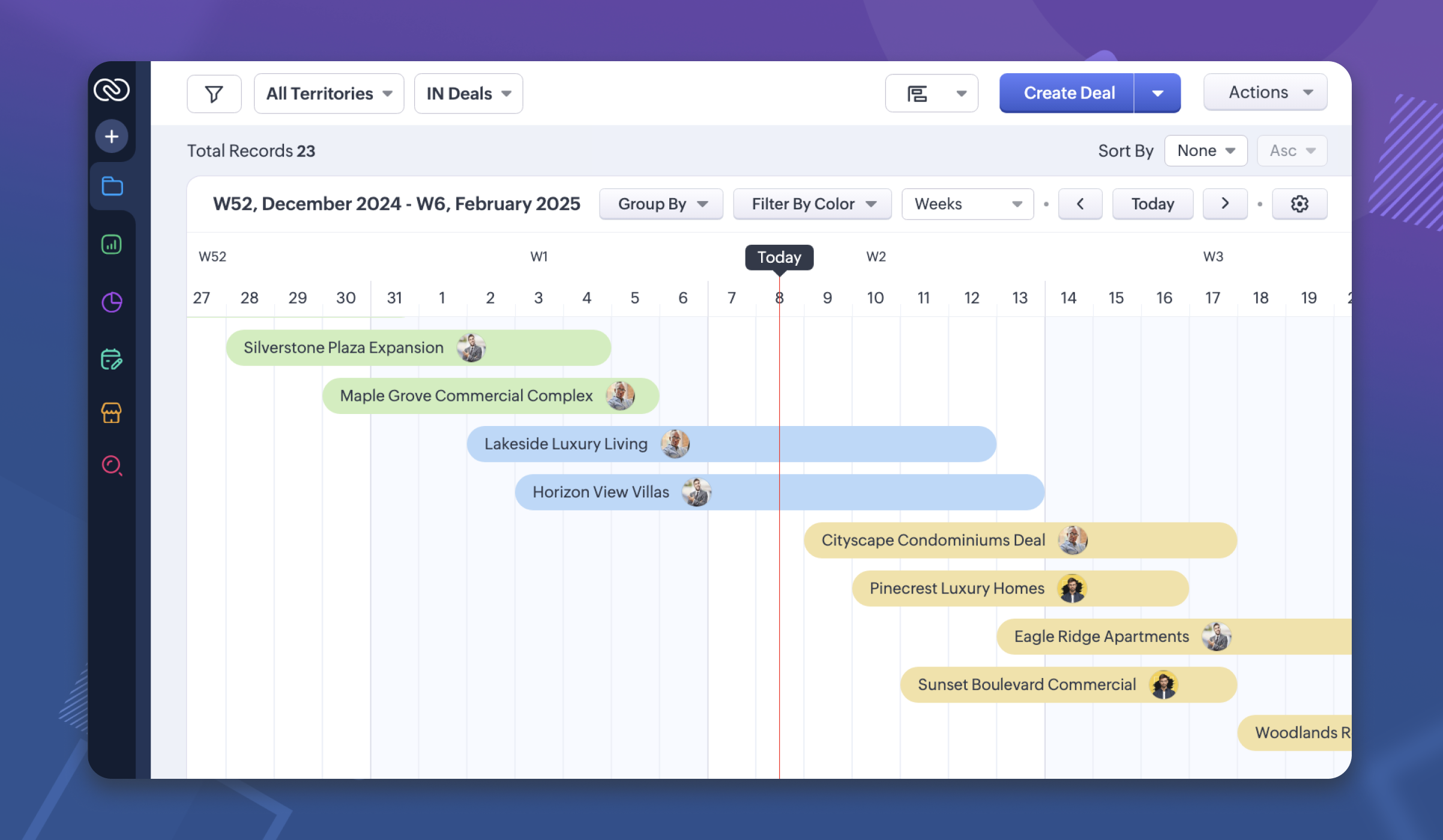Viewport: 1443px width, 840px height.
Task: Open the Filter By Color menu
Action: 812,204
